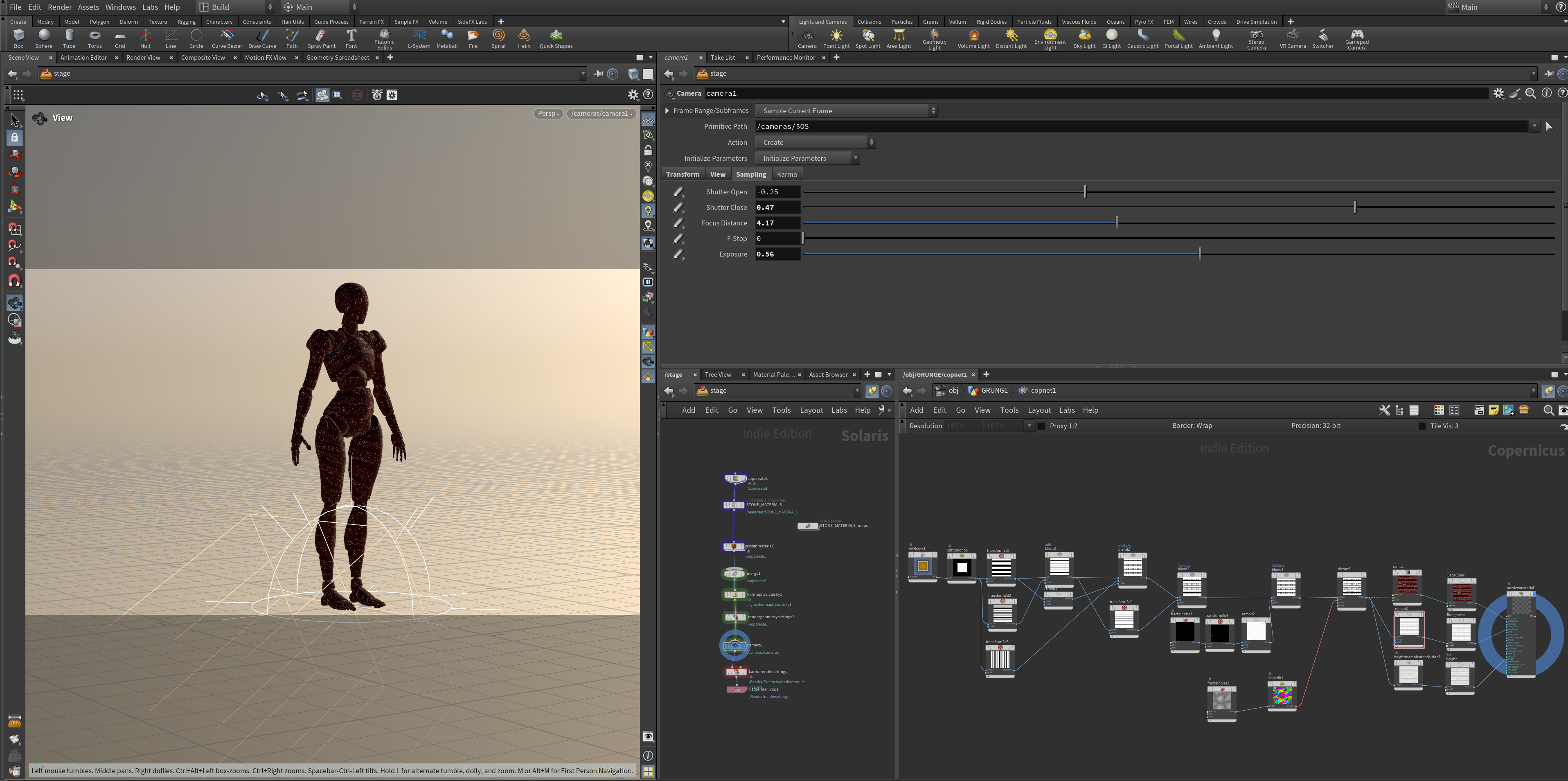
Task: Add an Environment Light
Action: click(x=1050, y=40)
